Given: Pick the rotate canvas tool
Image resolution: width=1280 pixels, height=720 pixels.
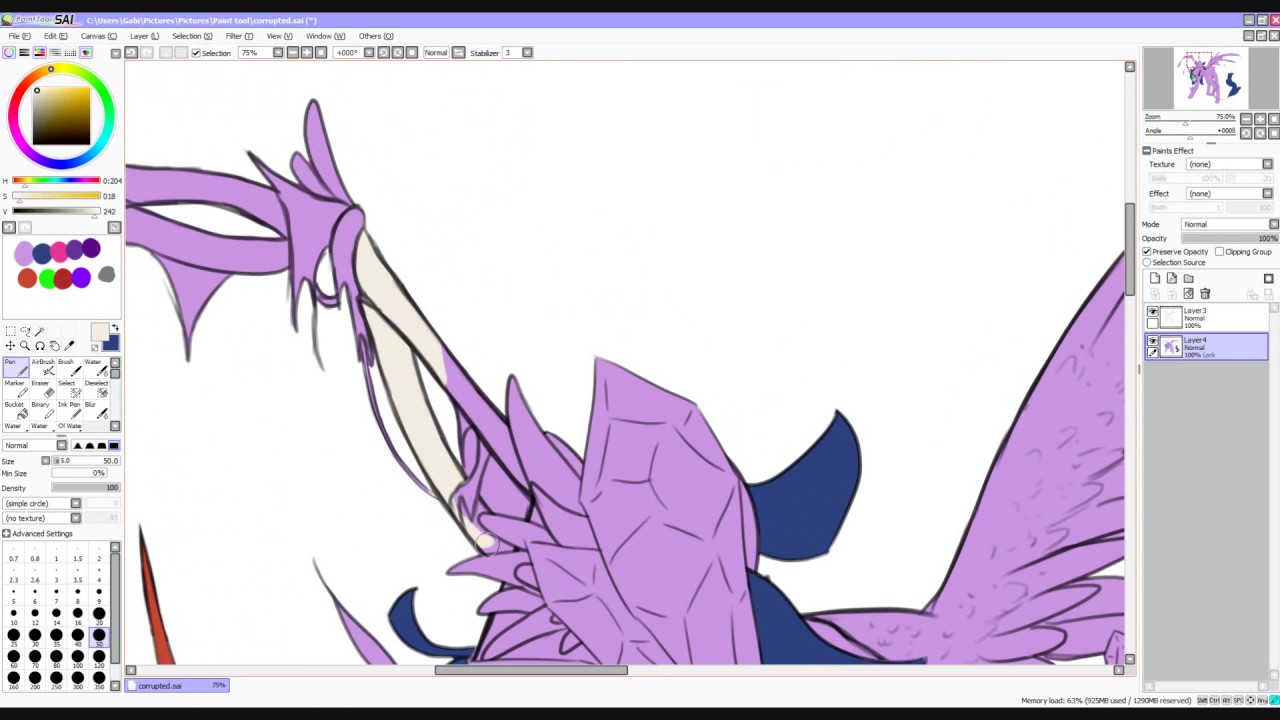Looking at the screenshot, I should pos(40,346).
